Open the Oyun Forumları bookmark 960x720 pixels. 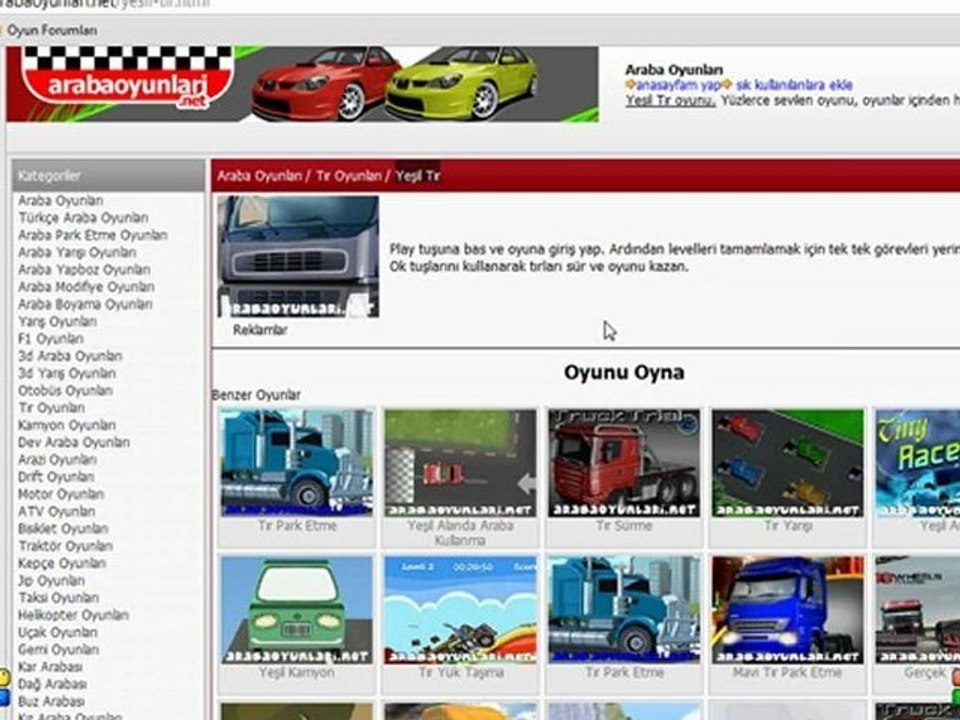(51, 30)
